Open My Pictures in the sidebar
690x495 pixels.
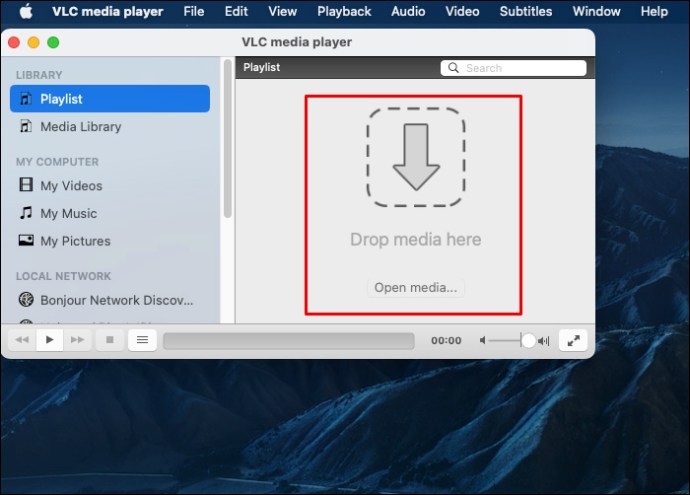[74, 241]
